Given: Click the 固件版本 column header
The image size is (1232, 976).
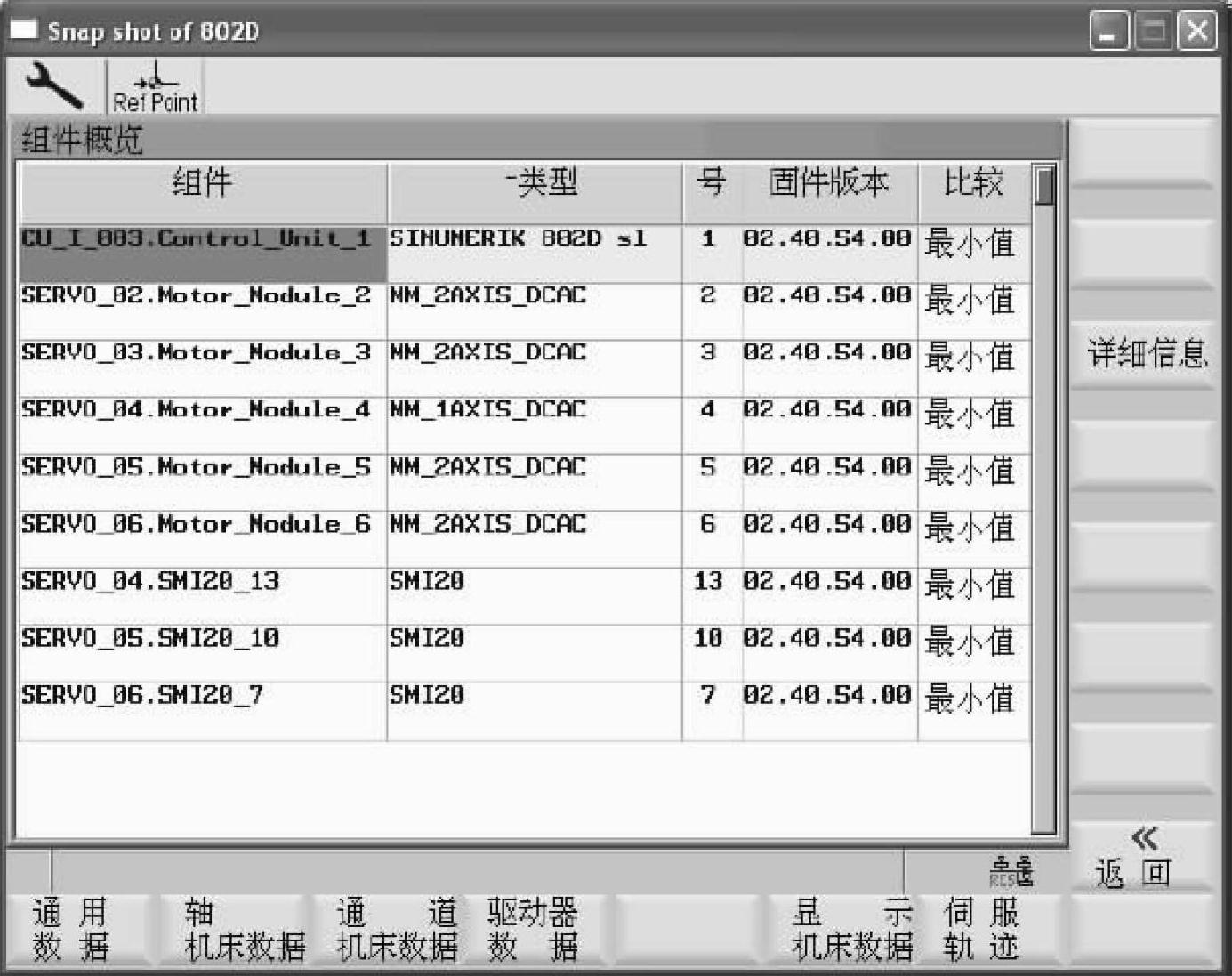Looking at the screenshot, I should point(830,193).
